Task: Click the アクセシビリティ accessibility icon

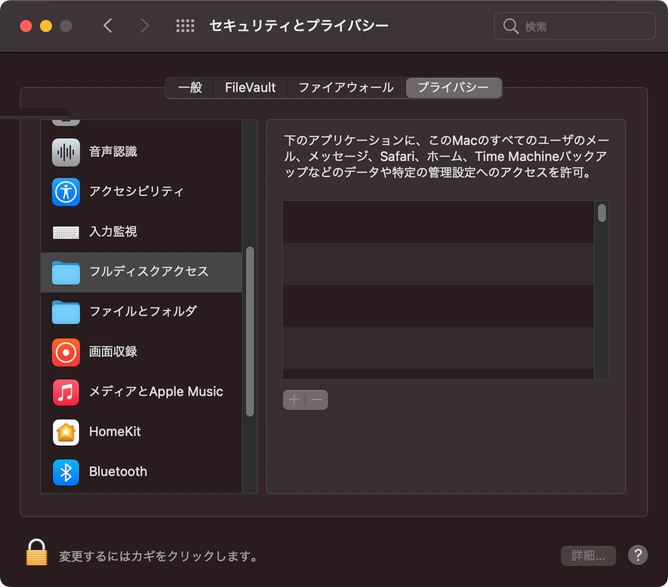Action: click(x=66, y=192)
